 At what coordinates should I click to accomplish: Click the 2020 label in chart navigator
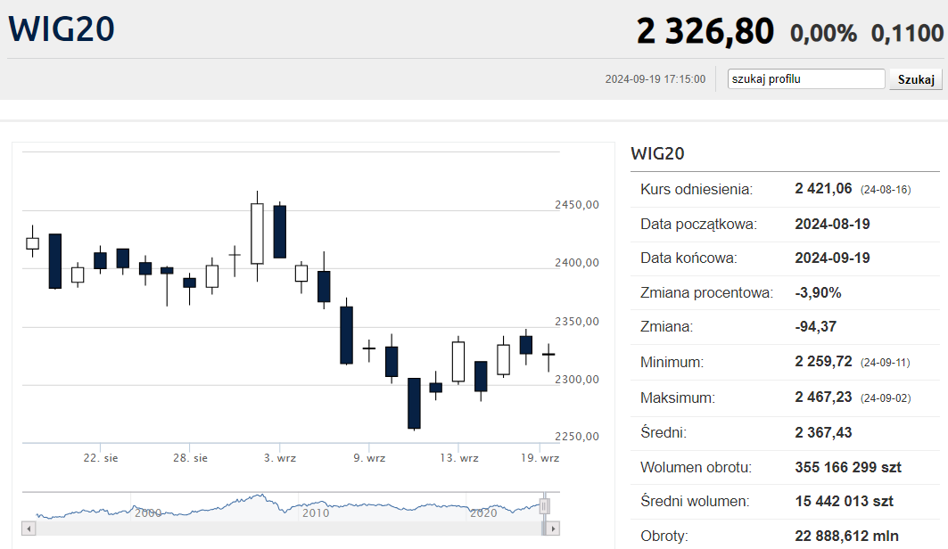tap(484, 513)
